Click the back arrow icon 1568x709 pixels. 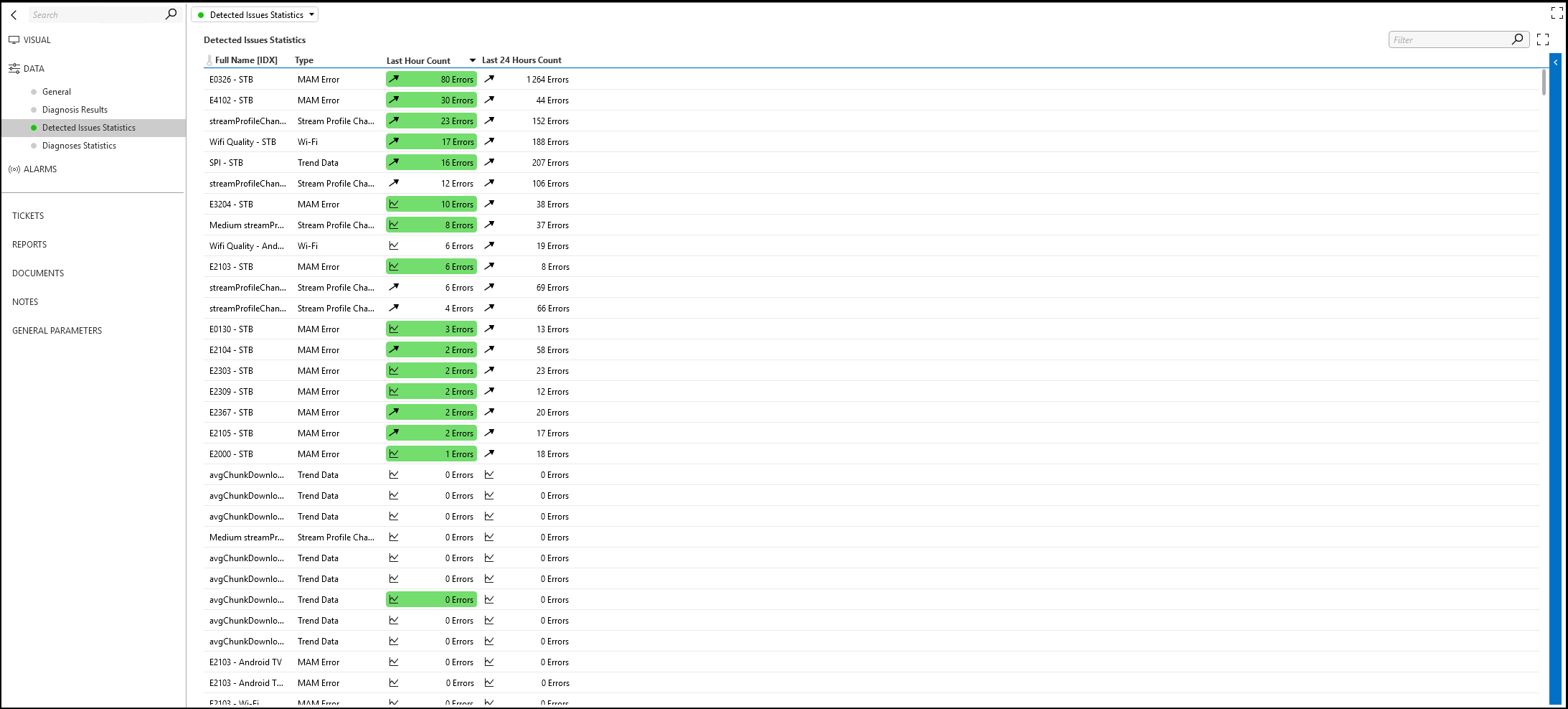point(14,14)
